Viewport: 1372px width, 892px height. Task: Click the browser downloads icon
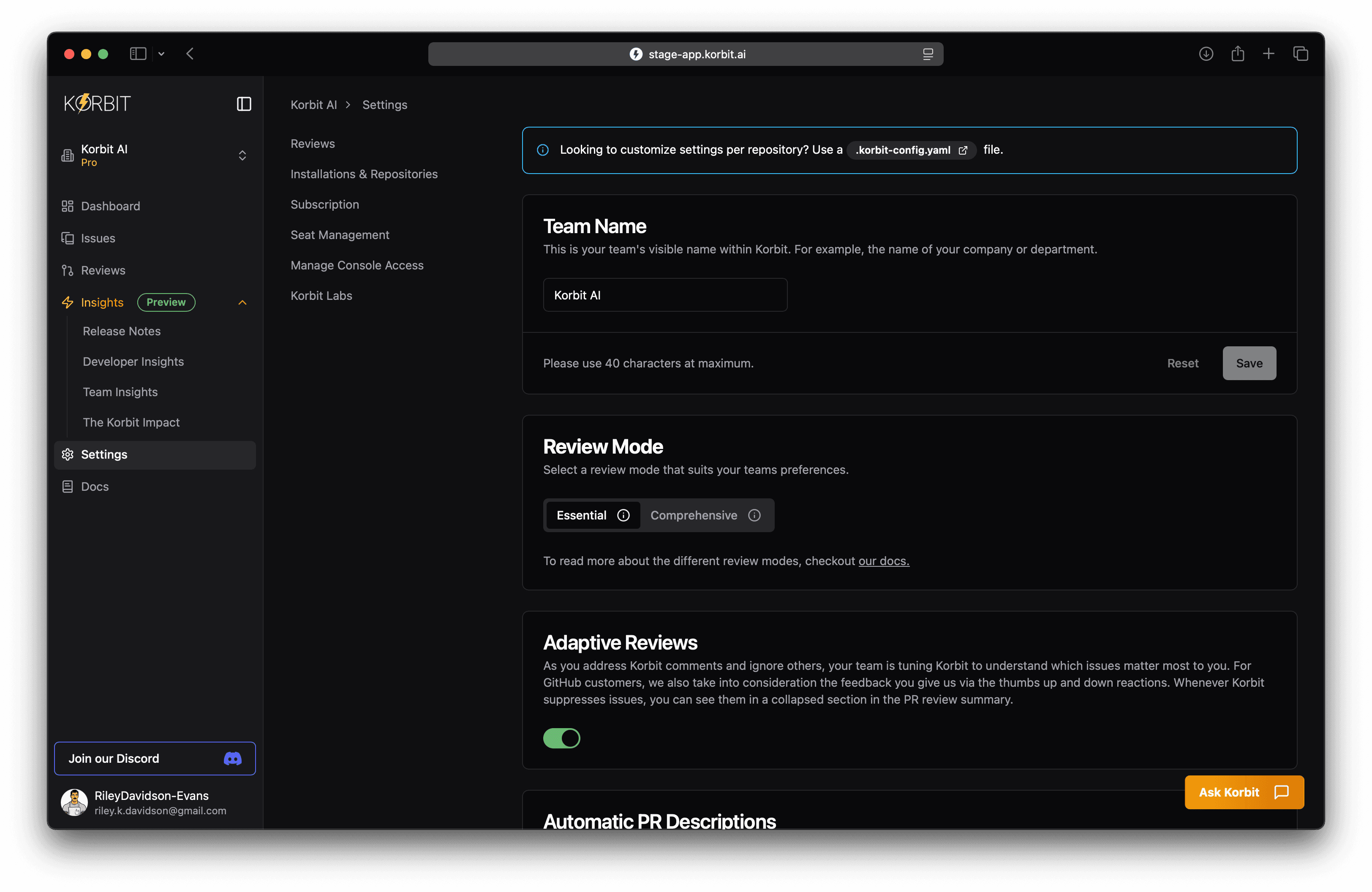coord(1206,54)
